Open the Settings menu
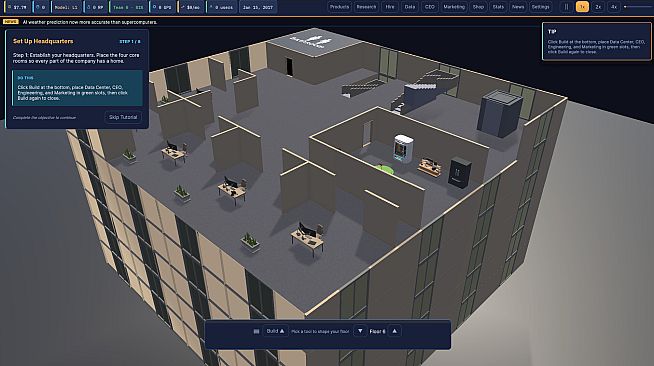 (541, 7)
